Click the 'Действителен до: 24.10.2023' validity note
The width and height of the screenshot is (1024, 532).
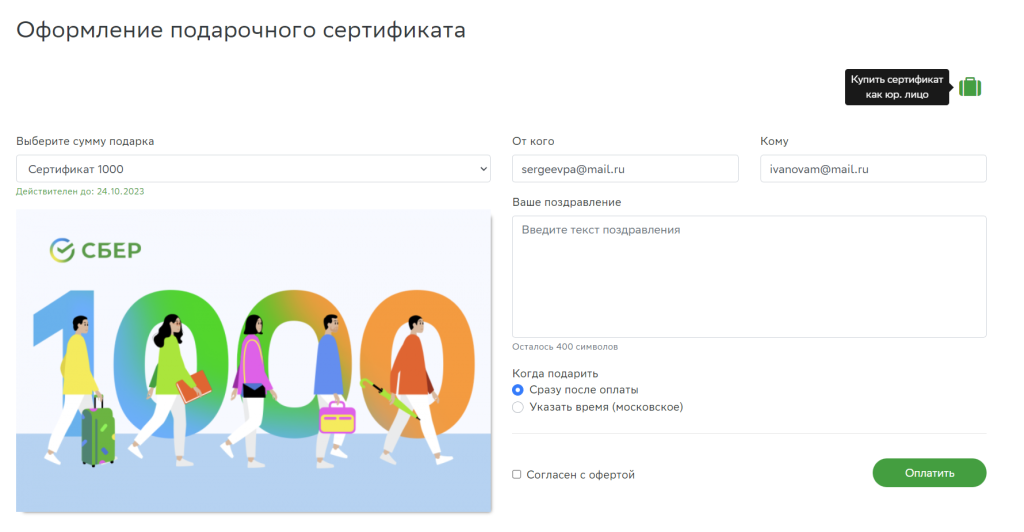pyautogui.click(x=80, y=191)
